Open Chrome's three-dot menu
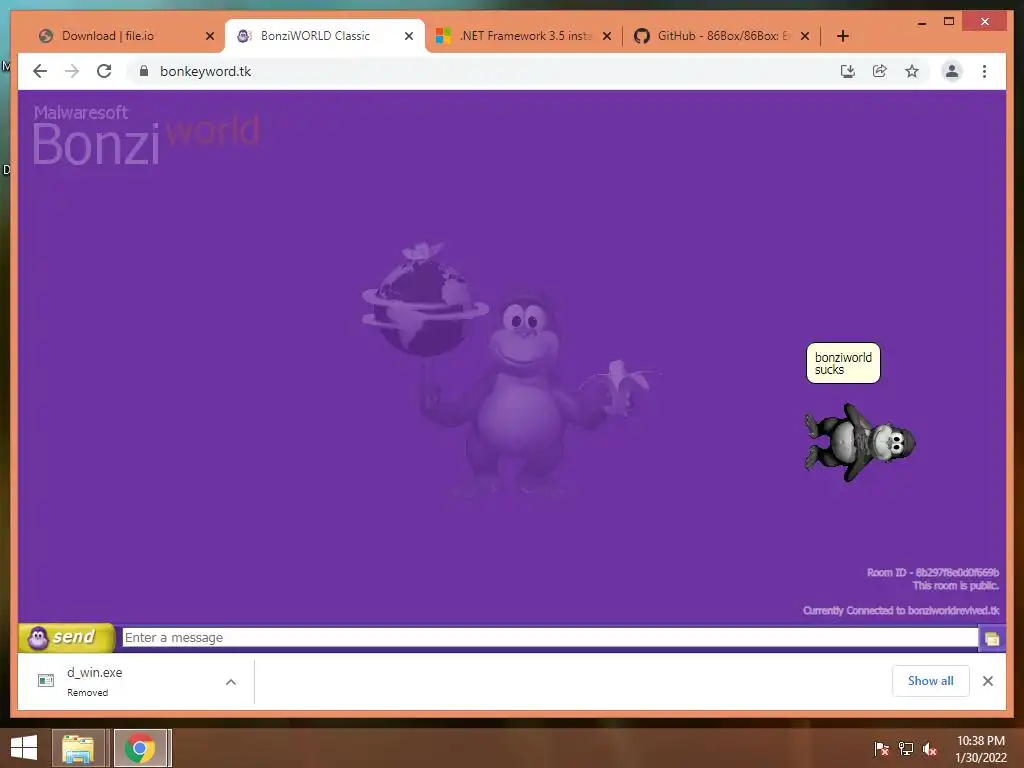This screenshot has height=768, width=1024. [x=984, y=71]
